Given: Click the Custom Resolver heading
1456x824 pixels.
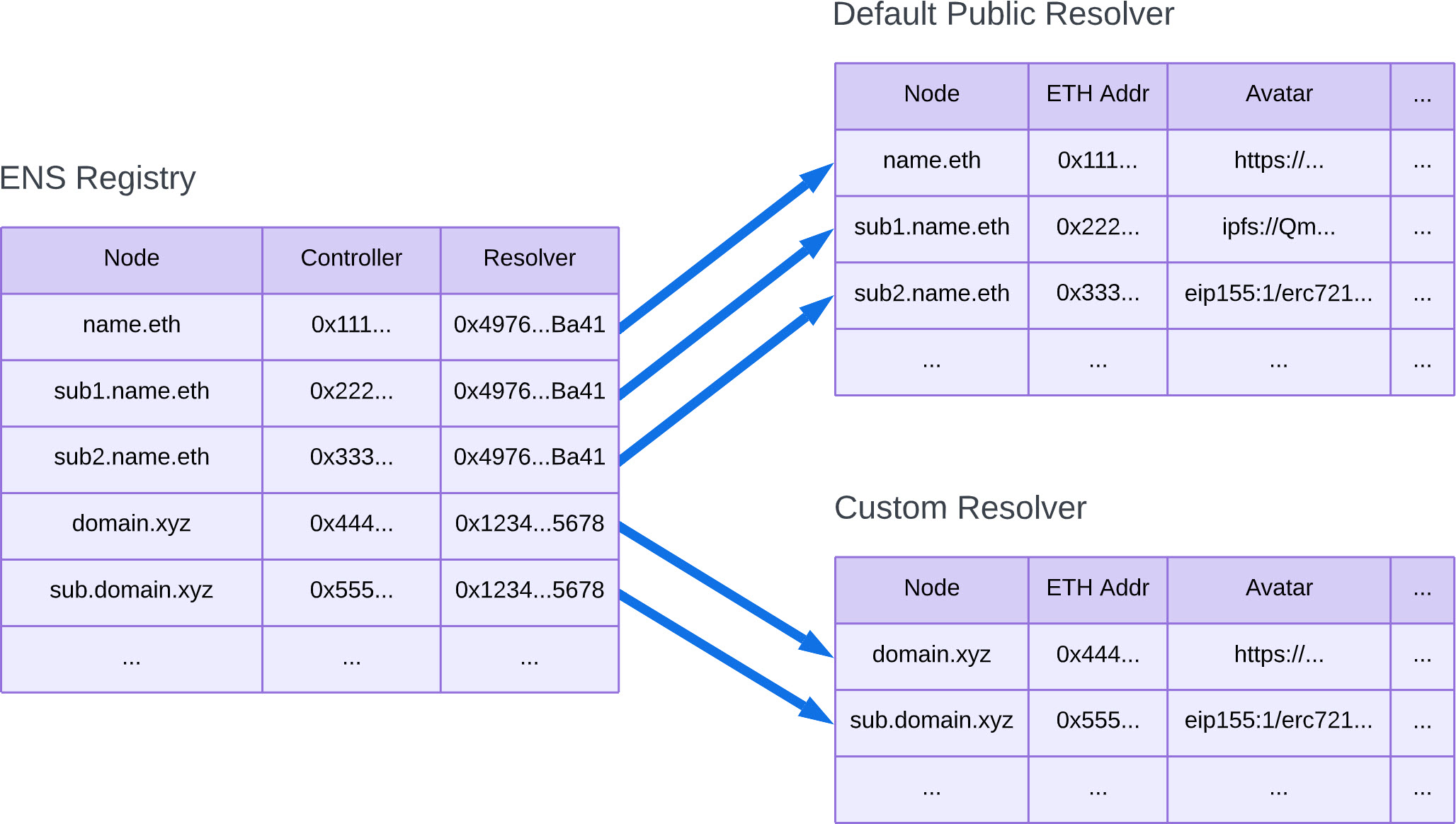Looking at the screenshot, I should 960,508.
